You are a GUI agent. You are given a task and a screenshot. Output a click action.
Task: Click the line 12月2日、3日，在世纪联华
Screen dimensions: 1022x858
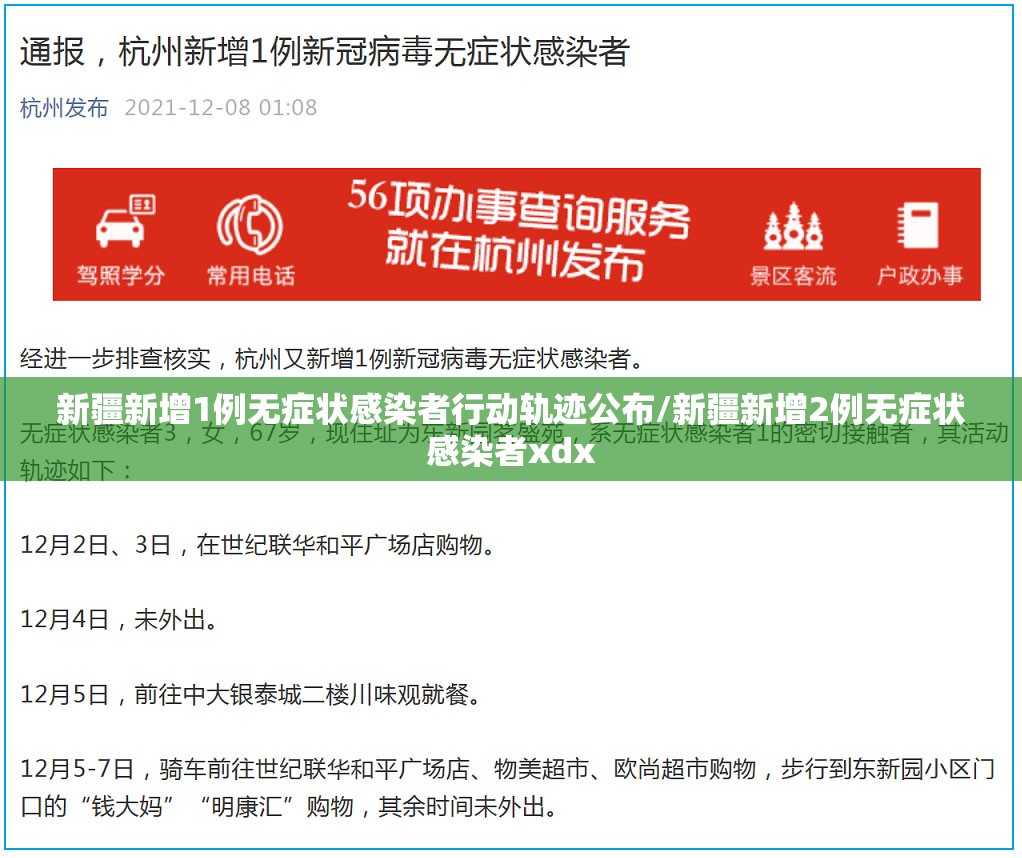coord(257,545)
